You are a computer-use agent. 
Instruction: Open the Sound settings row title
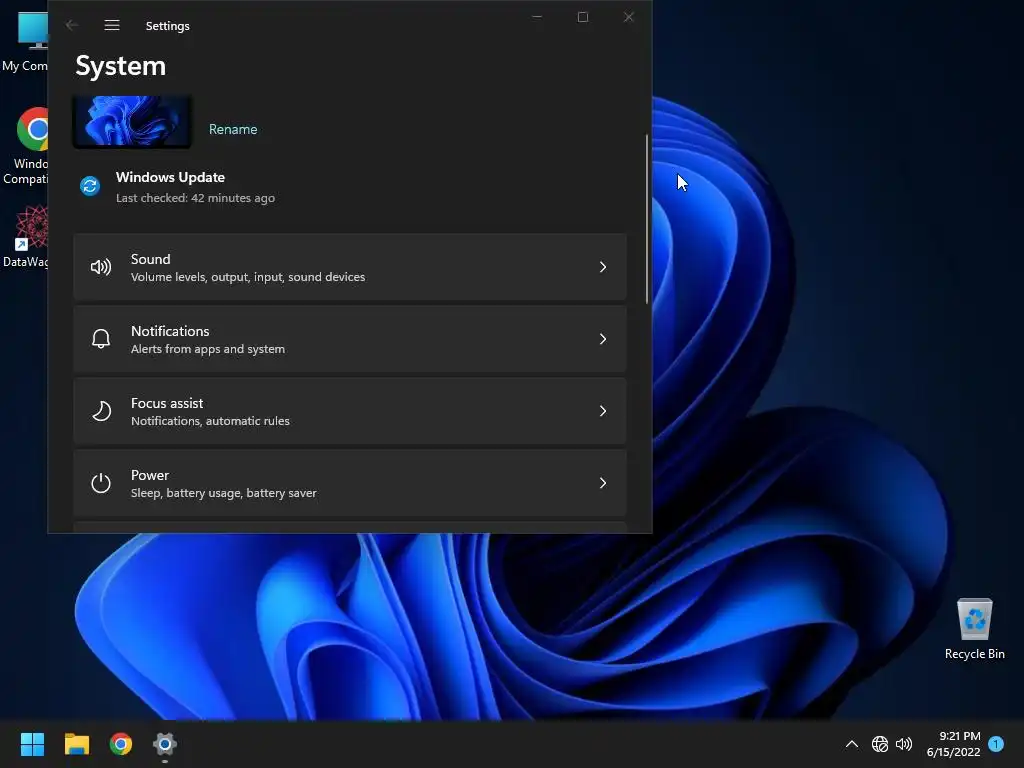150,259
